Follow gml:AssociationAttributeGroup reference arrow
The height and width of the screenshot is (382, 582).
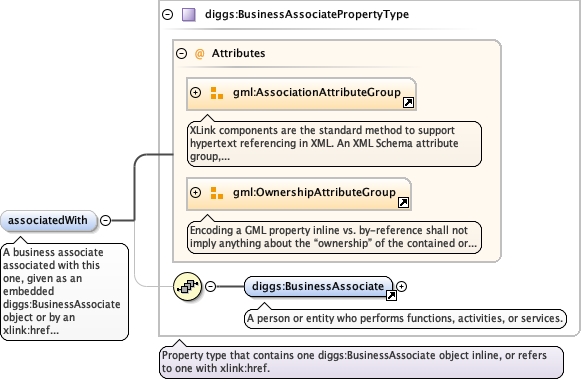pos(408,102)
